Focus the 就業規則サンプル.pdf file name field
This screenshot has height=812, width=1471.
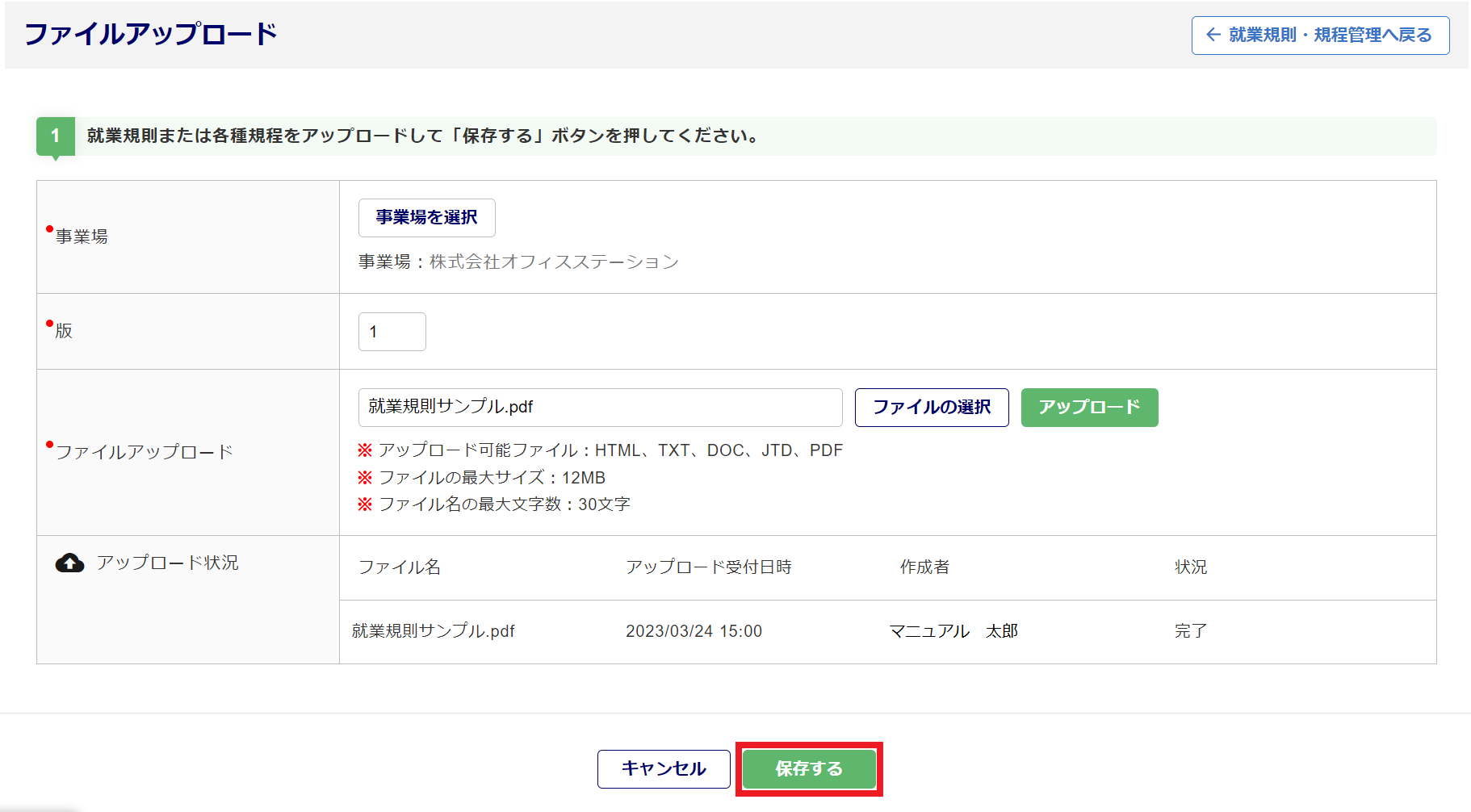[600, 407]
